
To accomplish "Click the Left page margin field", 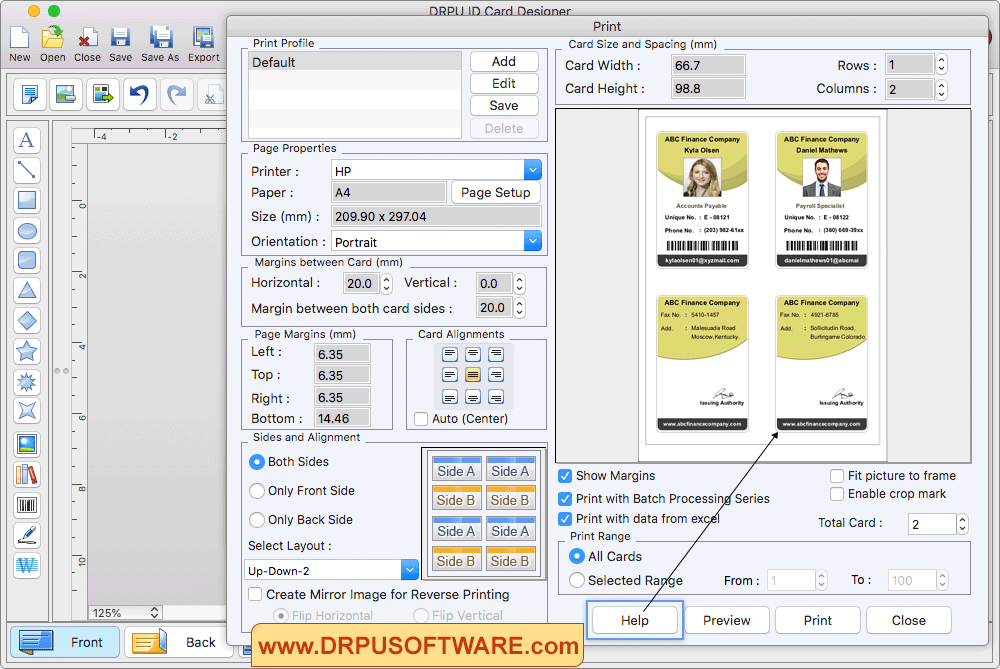I will [x=342, y=354].
